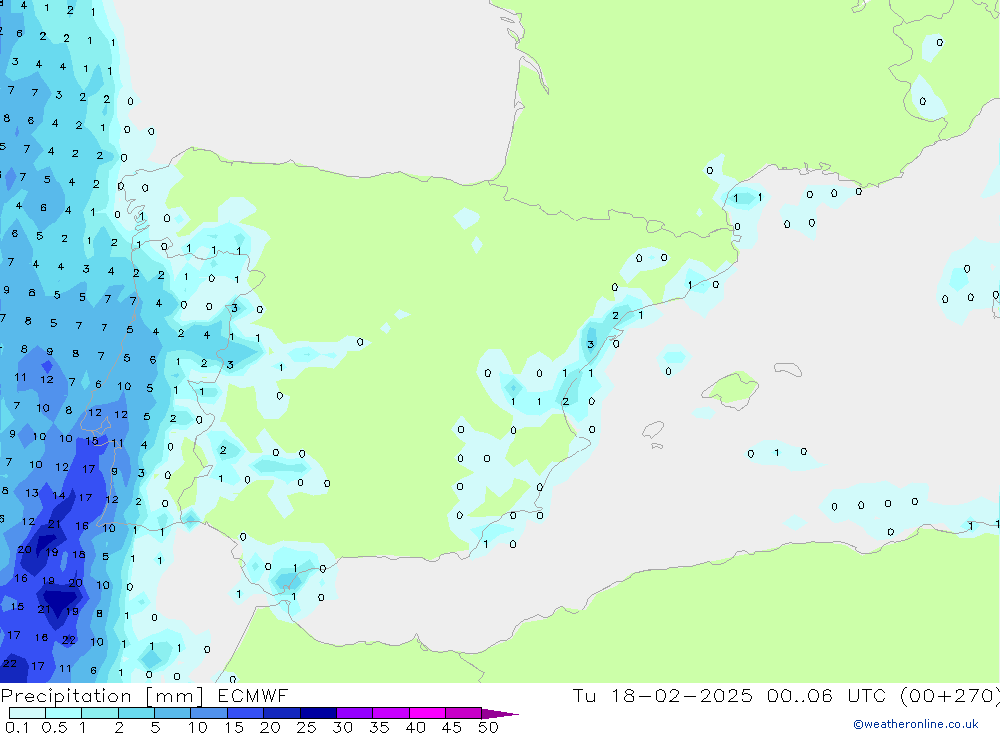Click the legend scale label '25'
Screen dimensions: 1000x733
click(x=307, y=727)
